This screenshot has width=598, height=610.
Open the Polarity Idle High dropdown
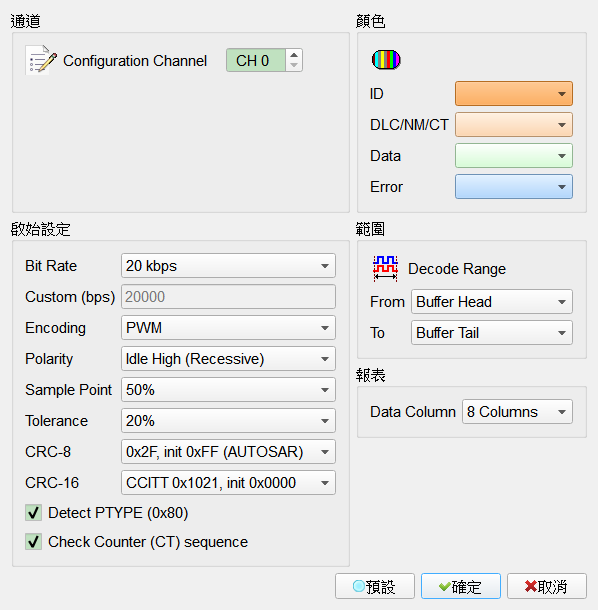[x=228, y=359]
